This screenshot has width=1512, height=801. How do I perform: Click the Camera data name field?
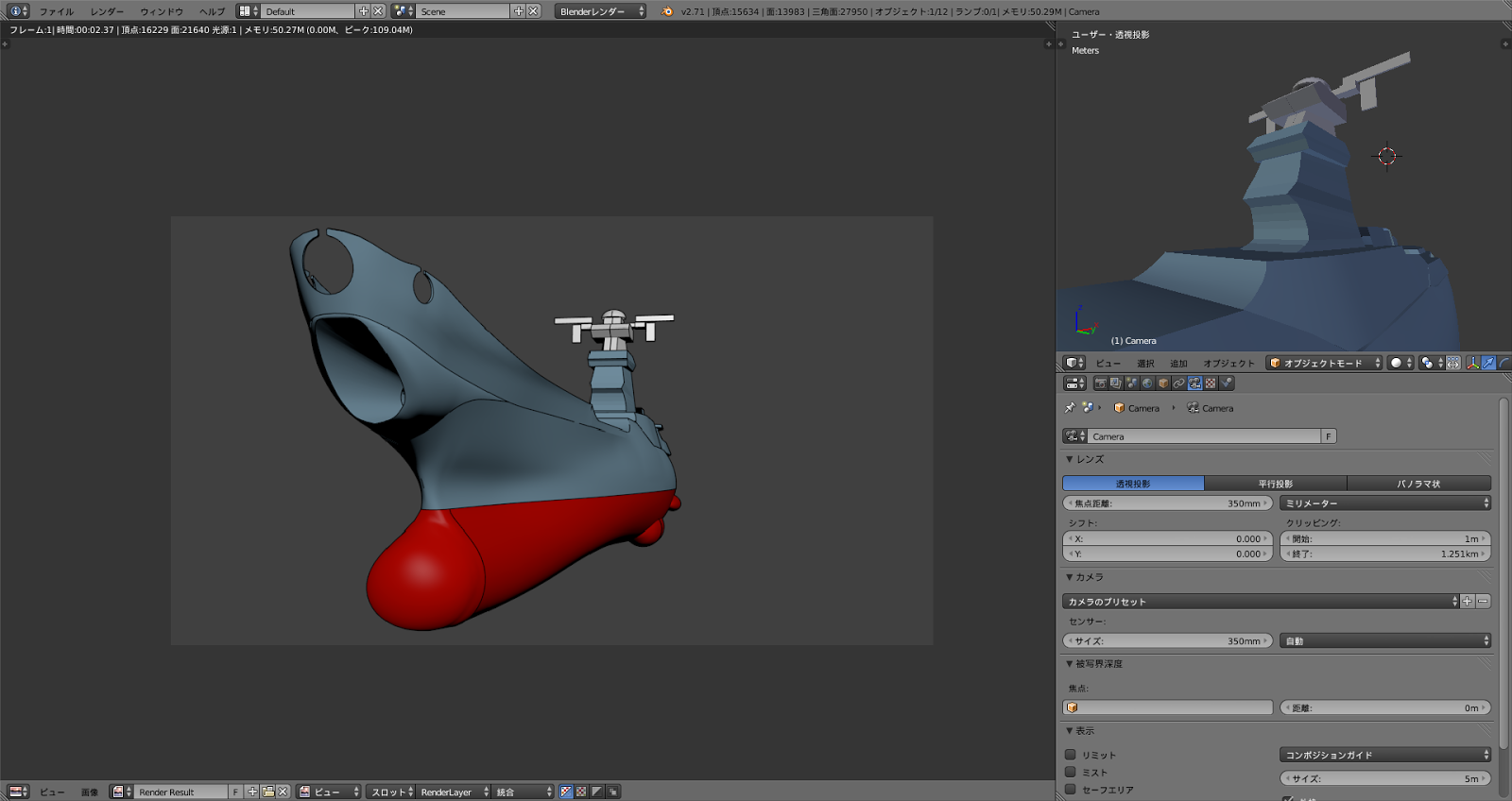tap(1204, 436)
